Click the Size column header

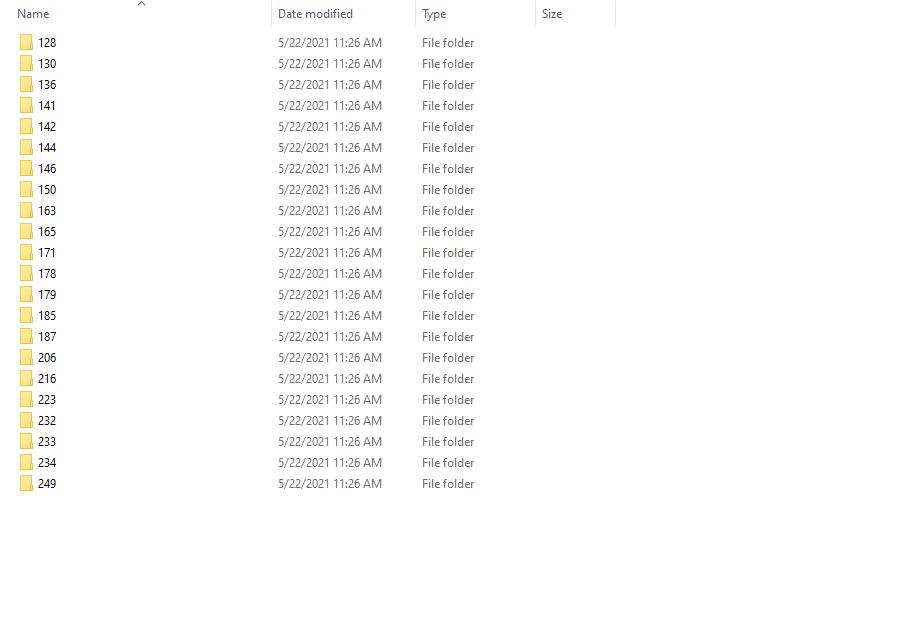point(551,13)
